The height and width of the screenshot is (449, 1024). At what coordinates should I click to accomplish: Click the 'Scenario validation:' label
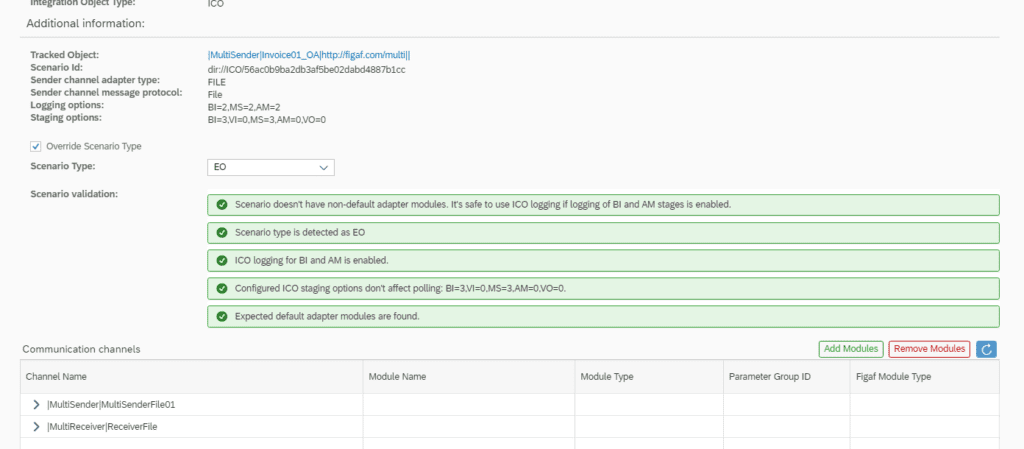[74, 194]
